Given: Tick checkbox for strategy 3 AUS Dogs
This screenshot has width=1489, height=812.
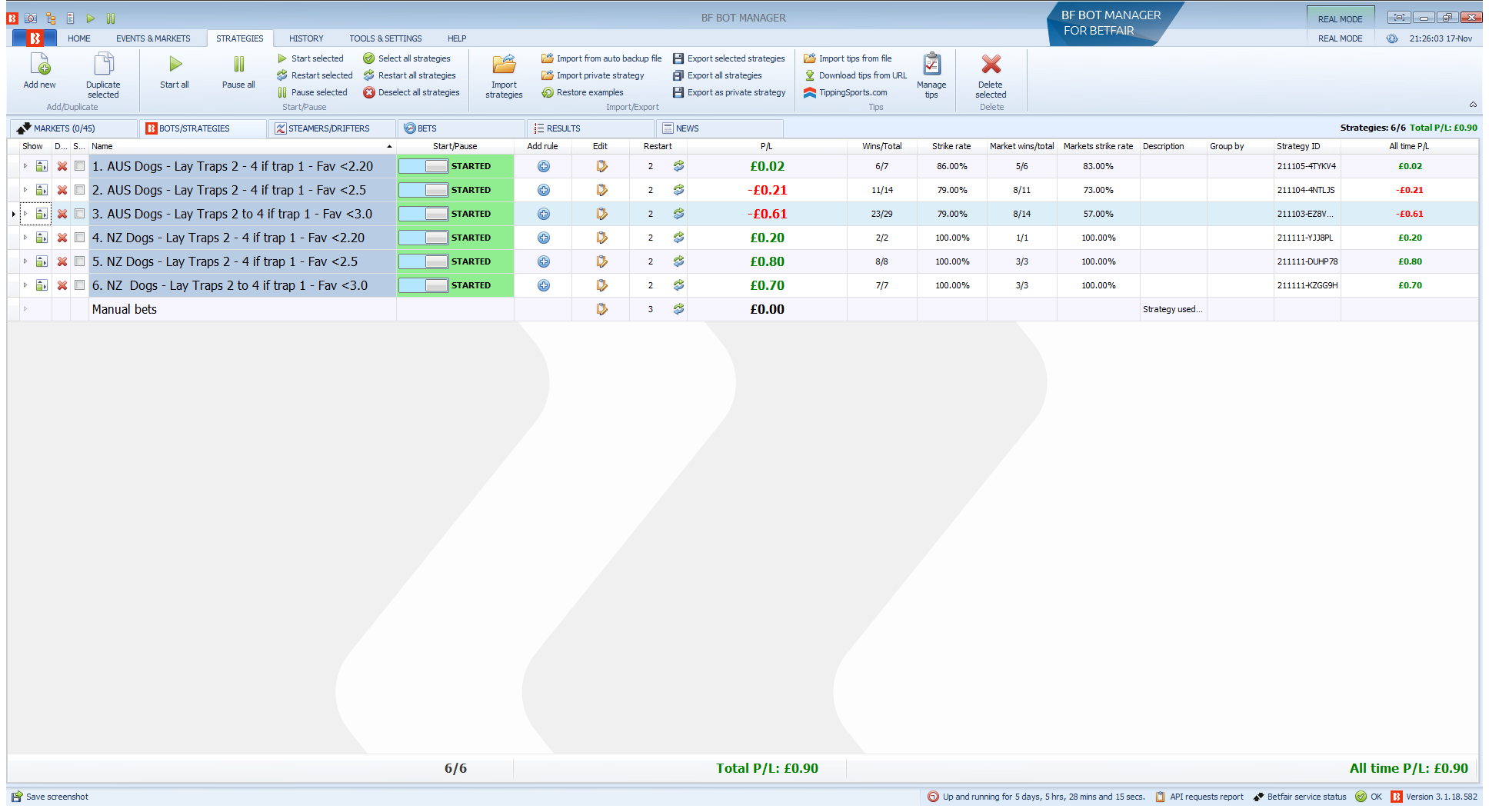Looking at the screenshot, I should click(x=80, y=214).
